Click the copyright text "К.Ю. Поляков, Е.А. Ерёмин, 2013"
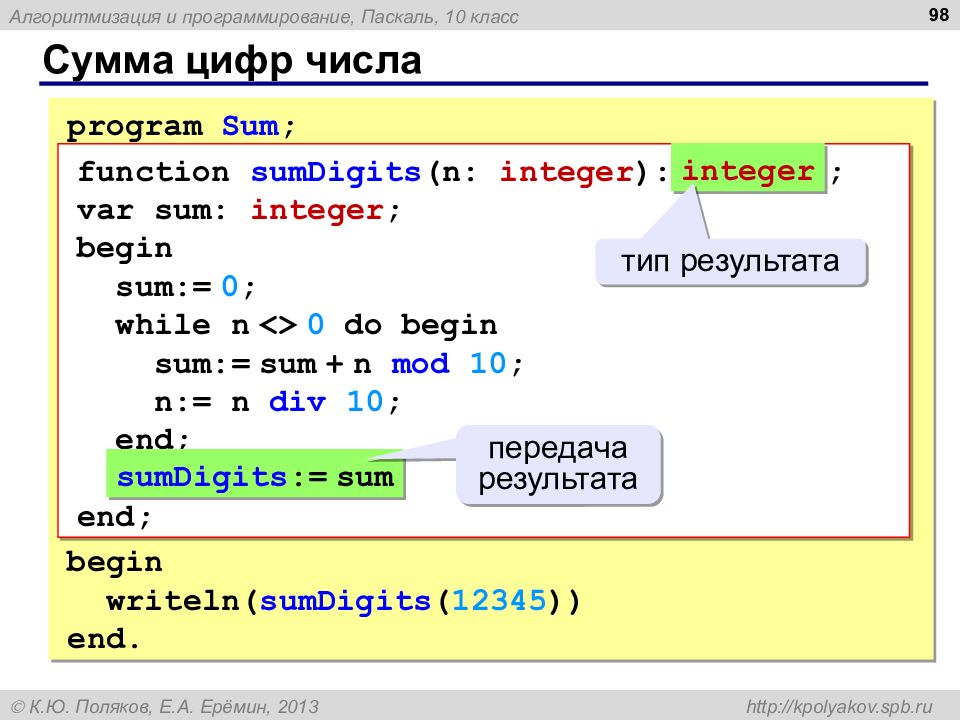 pyautogui.click(x=165, y=707)
